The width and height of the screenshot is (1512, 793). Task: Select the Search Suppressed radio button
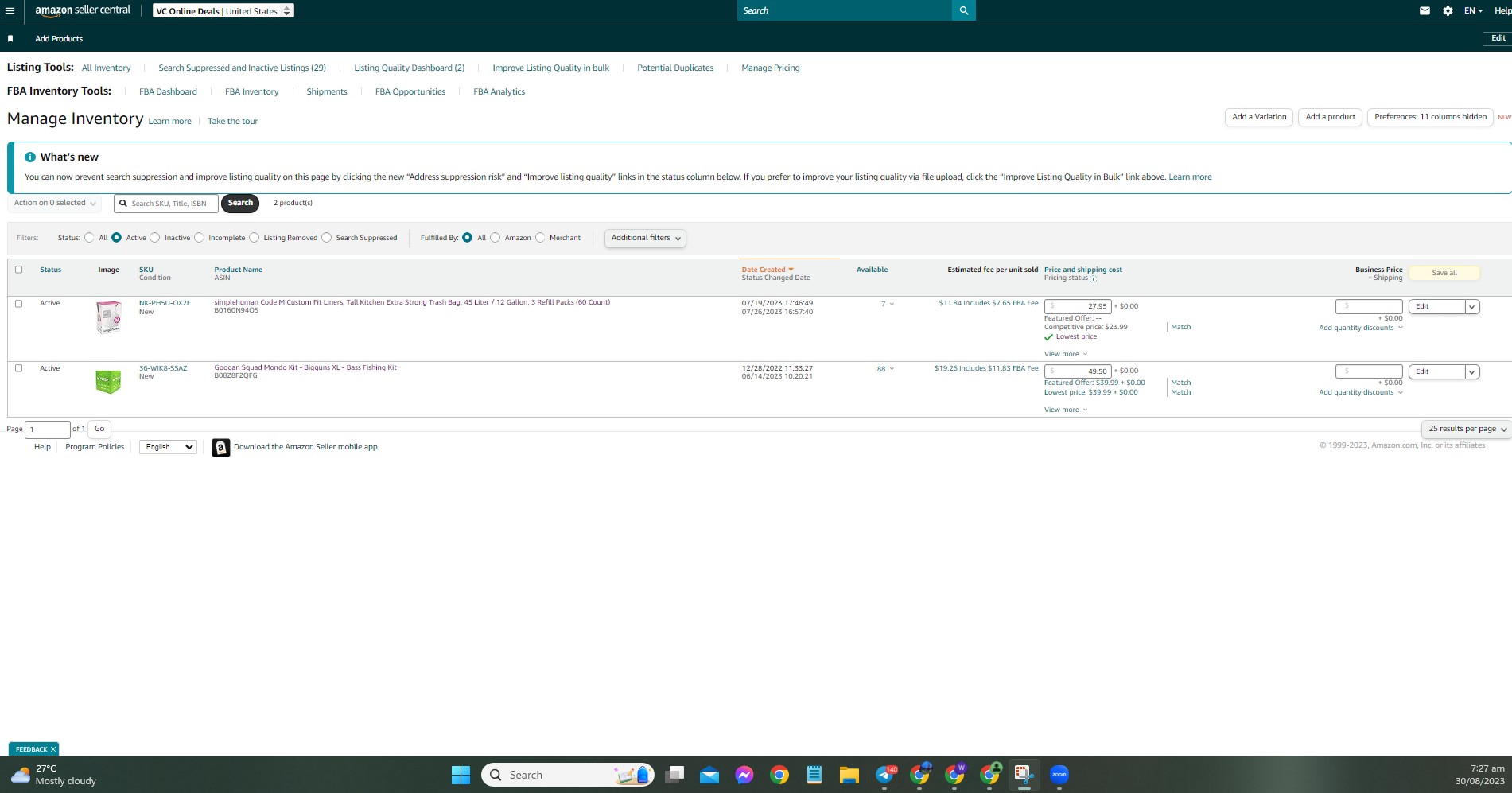pos(327,238)
